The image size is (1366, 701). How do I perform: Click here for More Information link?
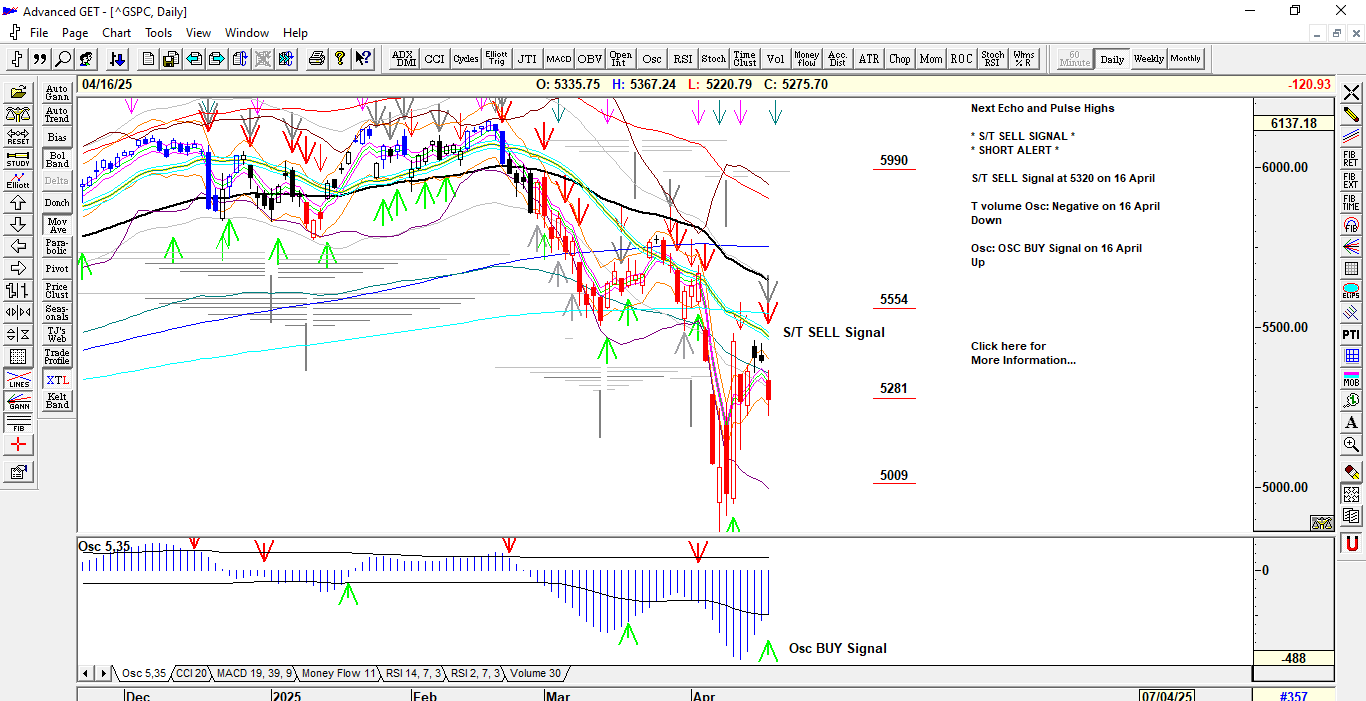point(1022,353)
